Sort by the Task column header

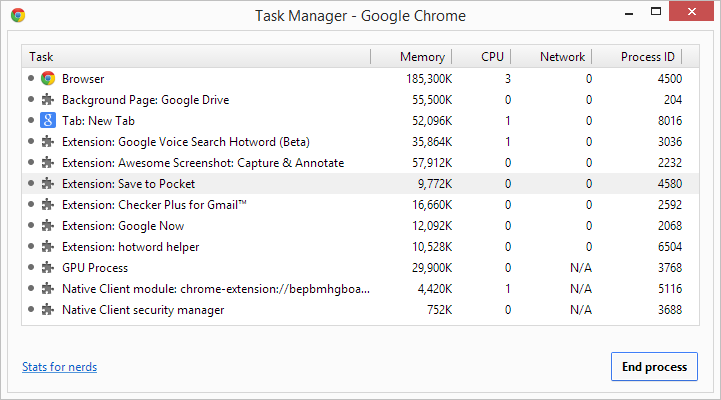click(196, 57)
